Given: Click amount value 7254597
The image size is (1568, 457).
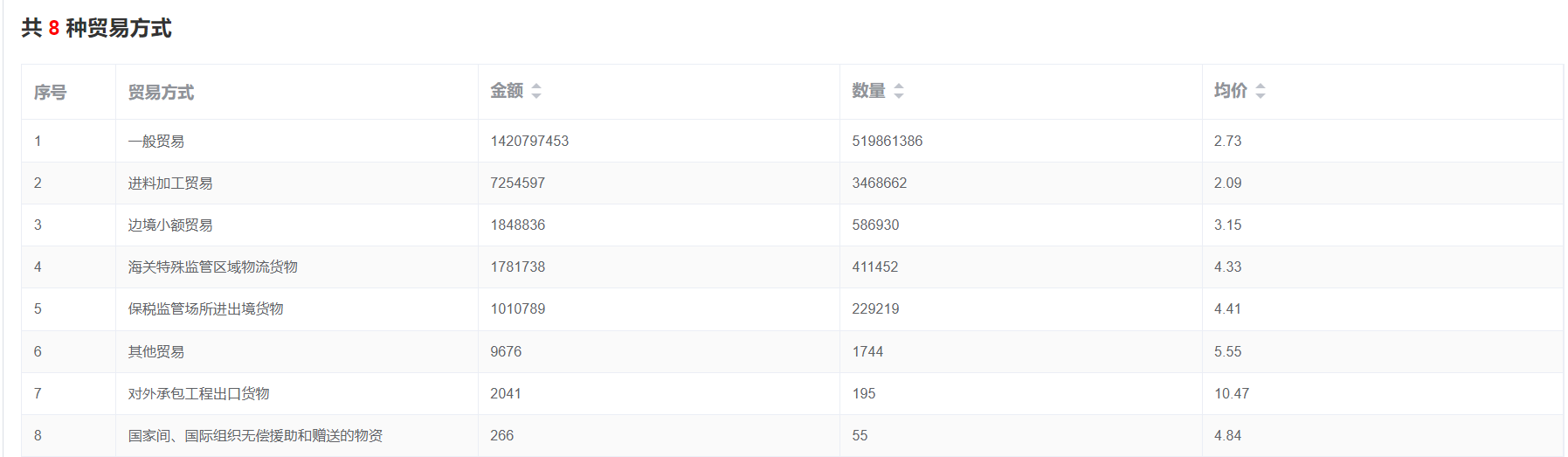Looking at the screenshot, I should pyautogui.click(x=517, y=183).
